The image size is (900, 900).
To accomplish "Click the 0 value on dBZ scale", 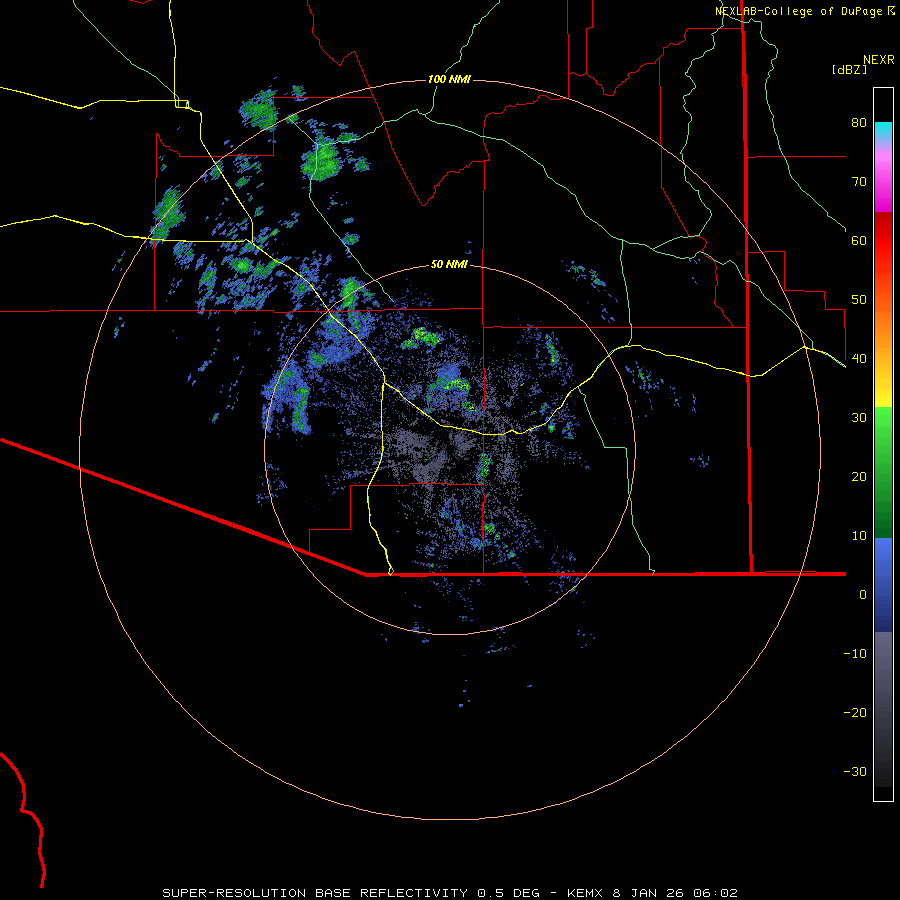I will point(863,595).
